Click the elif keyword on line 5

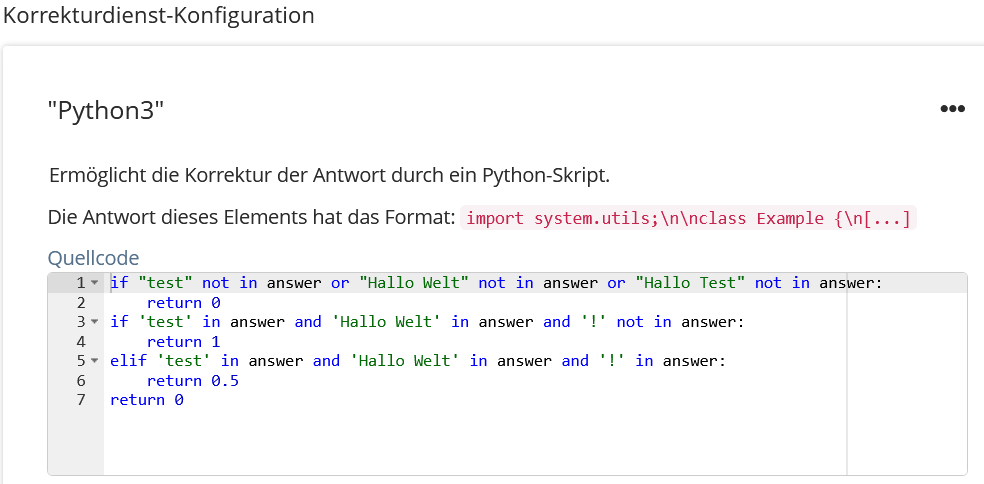tap(129, 361)
